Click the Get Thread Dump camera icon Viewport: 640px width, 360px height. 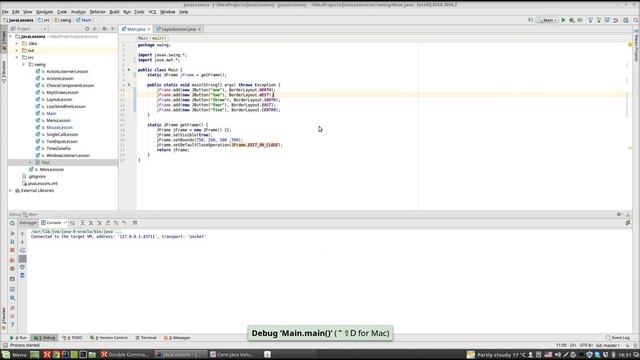[x=12, y=279]
